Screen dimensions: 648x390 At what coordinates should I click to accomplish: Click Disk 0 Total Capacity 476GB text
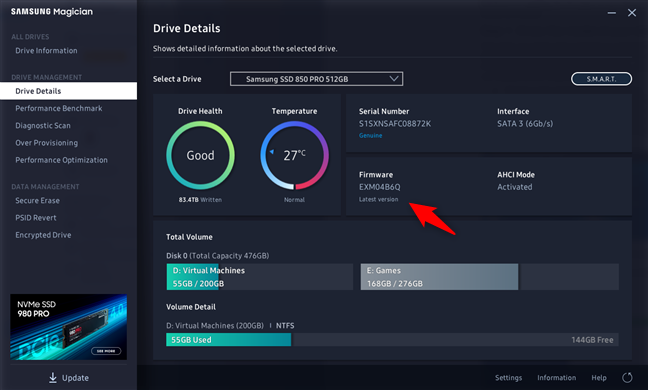pyautogui.click(x=217, y=256)
